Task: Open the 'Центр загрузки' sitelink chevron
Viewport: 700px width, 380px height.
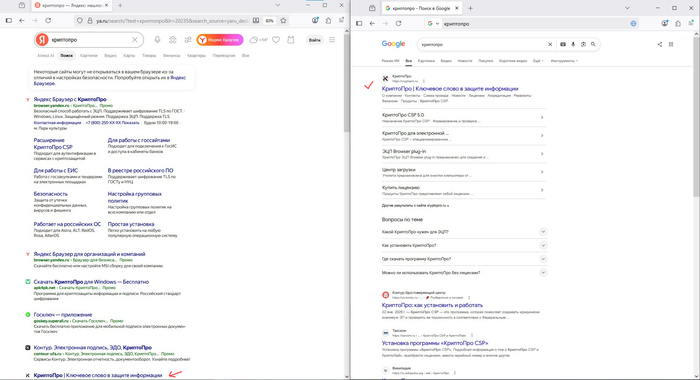Action: pyautogui.click(x=542, y=172)
